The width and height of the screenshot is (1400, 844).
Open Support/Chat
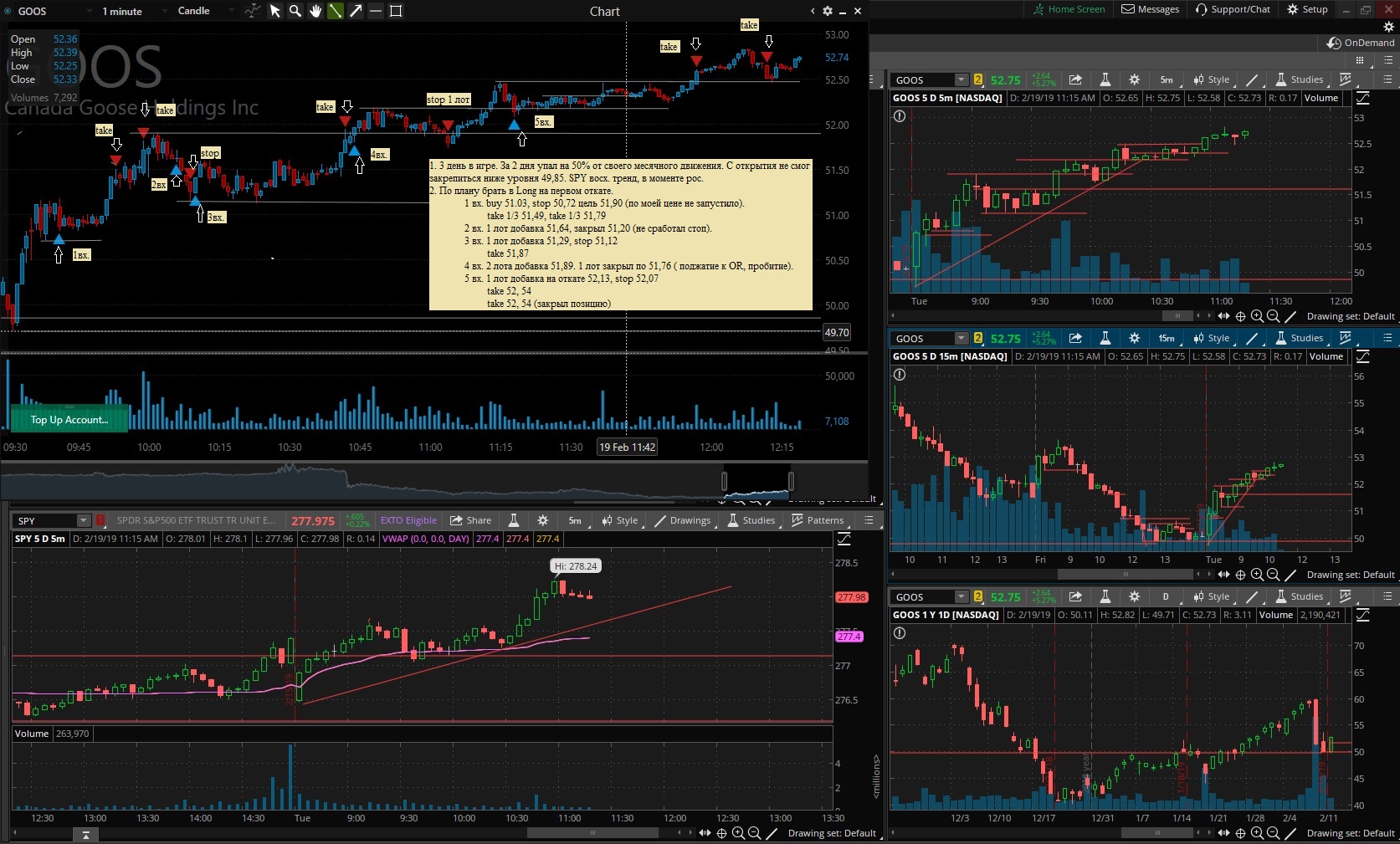1233,9
